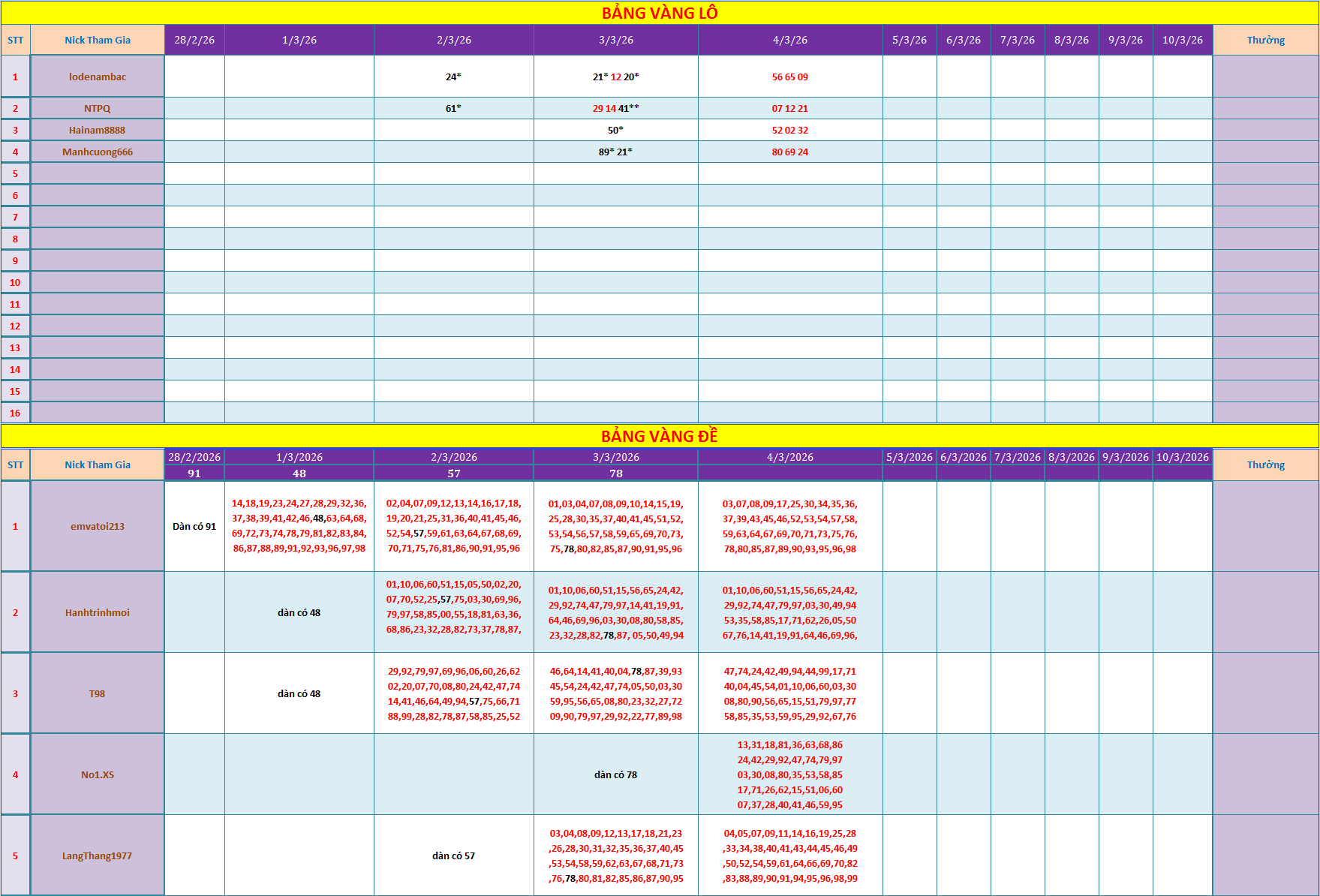Image resolution: width=1320 pixels, height=896 pixels.
Task: Select the "dàn có 57" cell
Action: coord(453,855)
